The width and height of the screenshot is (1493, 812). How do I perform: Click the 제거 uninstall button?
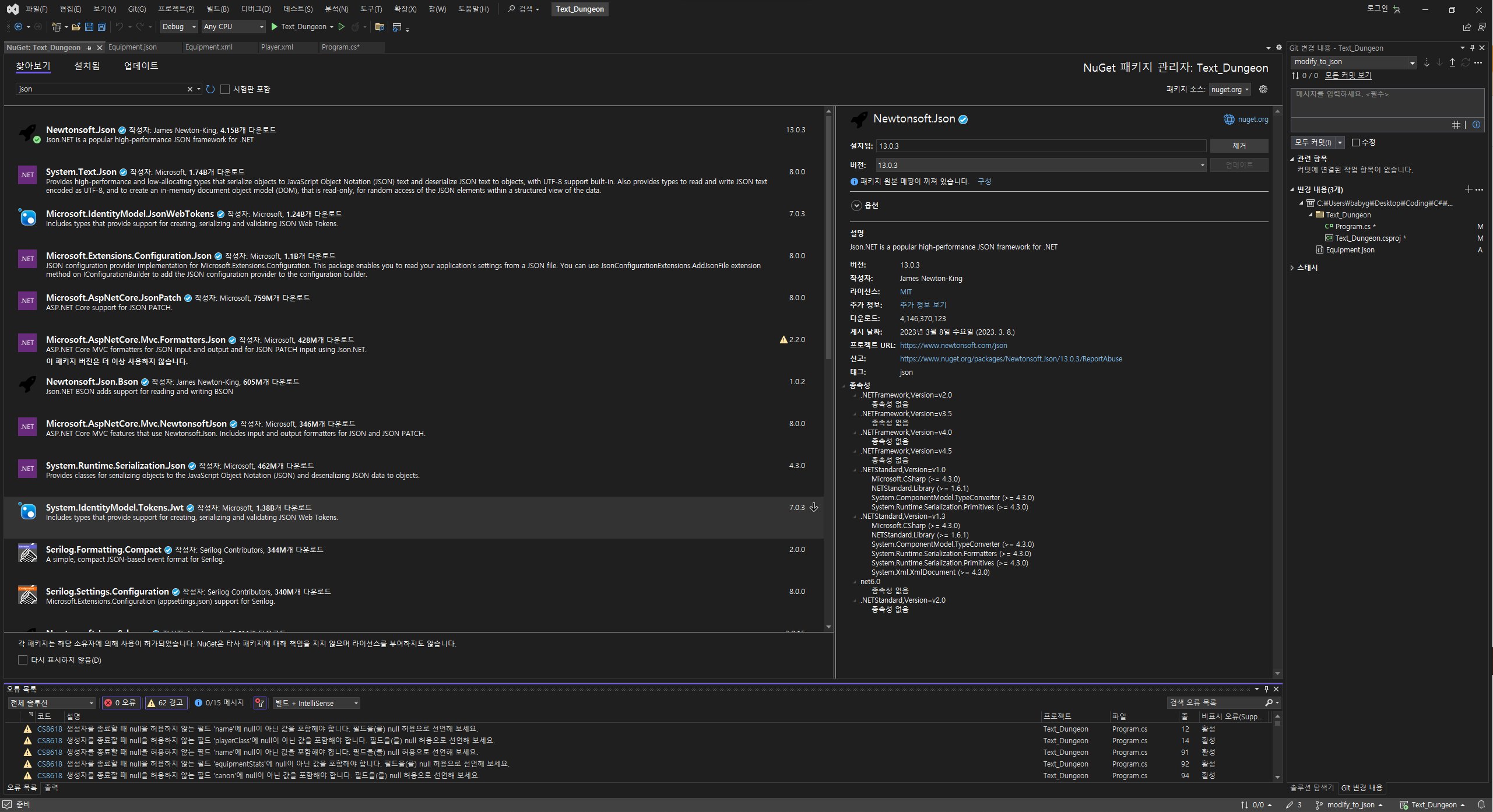(x=1239, y=146)
